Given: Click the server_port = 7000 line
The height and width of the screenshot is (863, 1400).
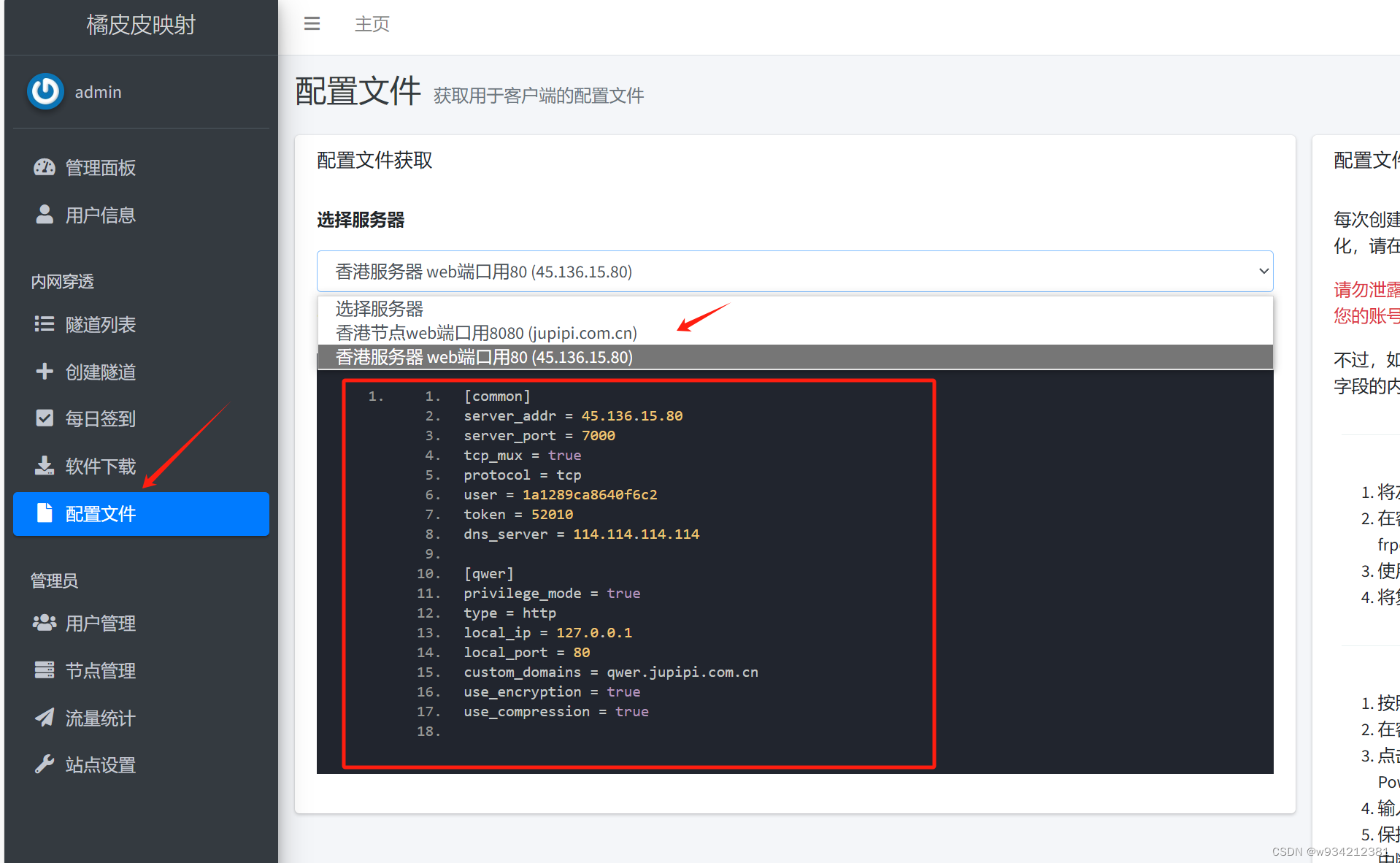Looking at the screenshot, I should pyautogui.click(x=539, y=435).
